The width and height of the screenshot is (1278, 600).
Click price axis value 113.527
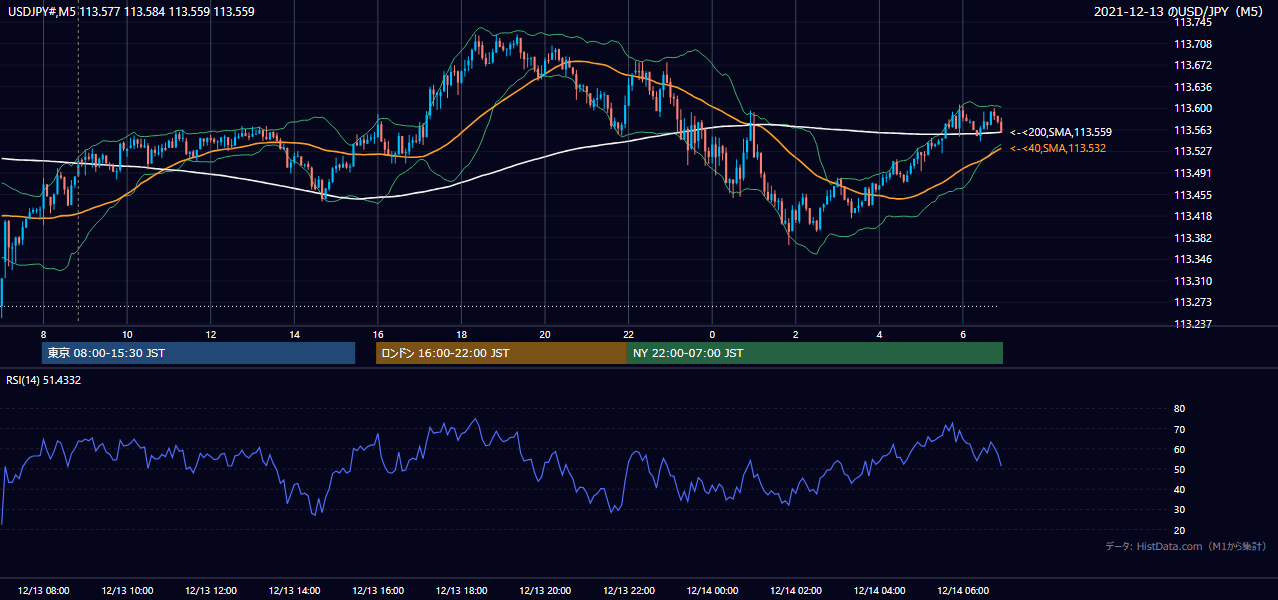[x=1192, y=152]
